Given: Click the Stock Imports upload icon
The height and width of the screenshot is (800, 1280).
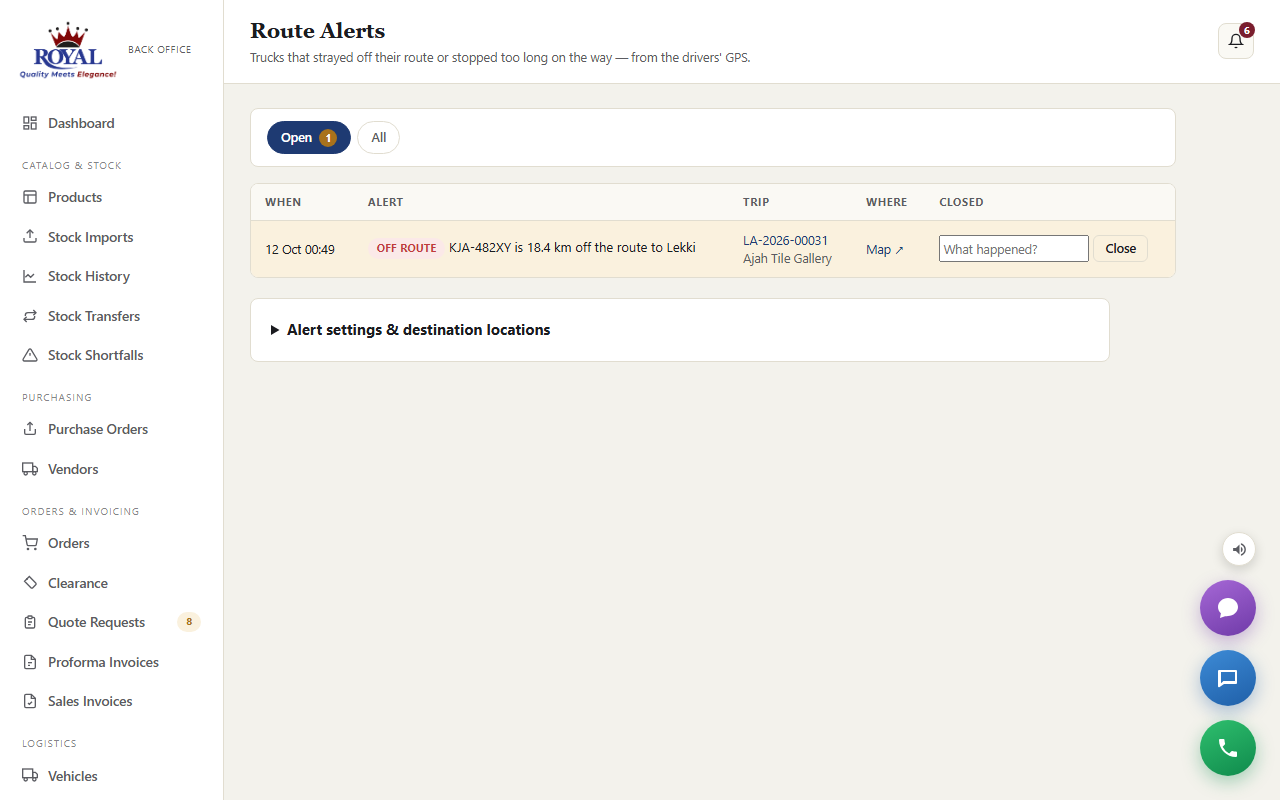Looking at the screenshot, I should coord(30,237).
